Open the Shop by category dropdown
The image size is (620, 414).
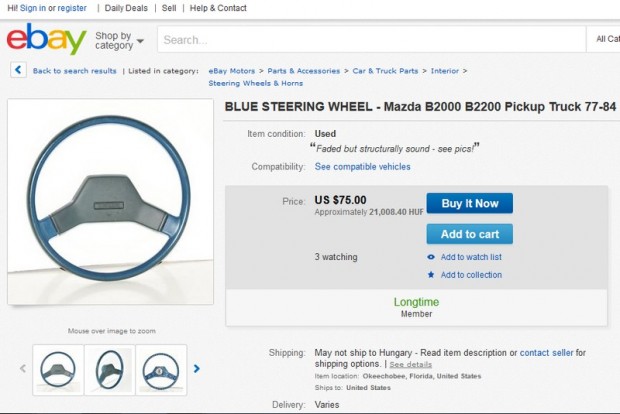pos(119,40)
